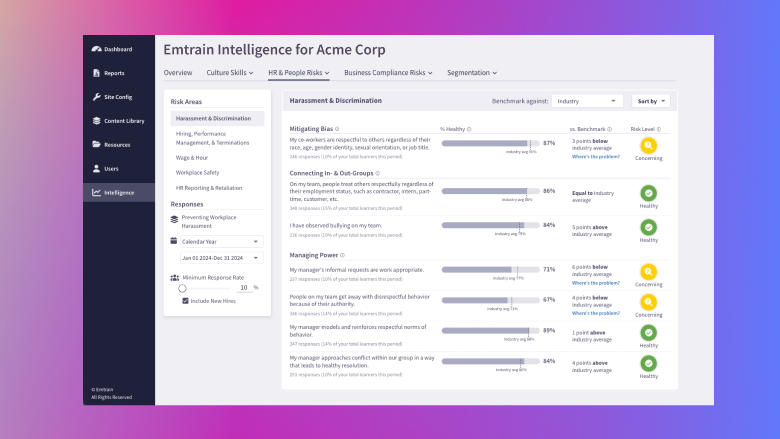Click the Users person icon
Image resolution: width=780 pixels, height=439 pixels.
pyautogui.click(x=97, y=168)
